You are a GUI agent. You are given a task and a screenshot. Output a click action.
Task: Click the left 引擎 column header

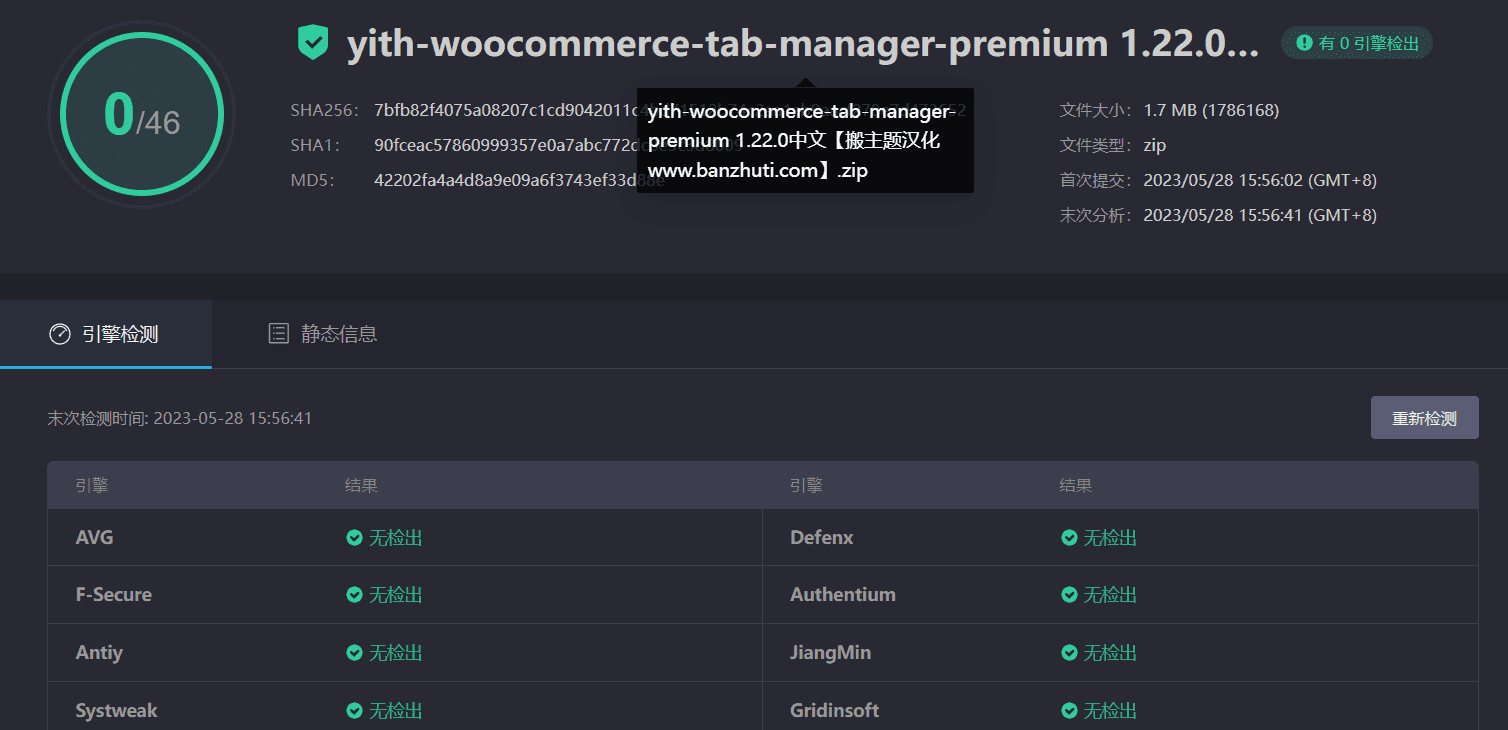[92, 486]
